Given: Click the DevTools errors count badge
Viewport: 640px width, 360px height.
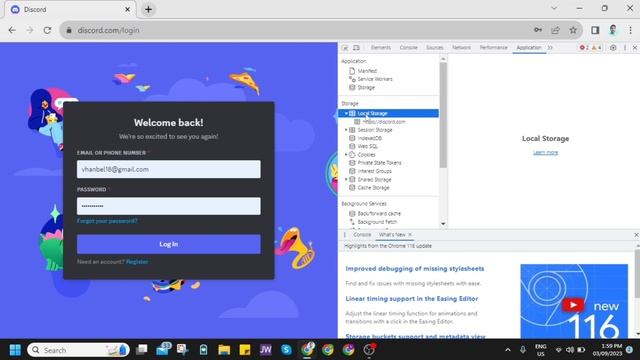Looking at the screenshot, I should pyautogui.click(x=584, y=48).
